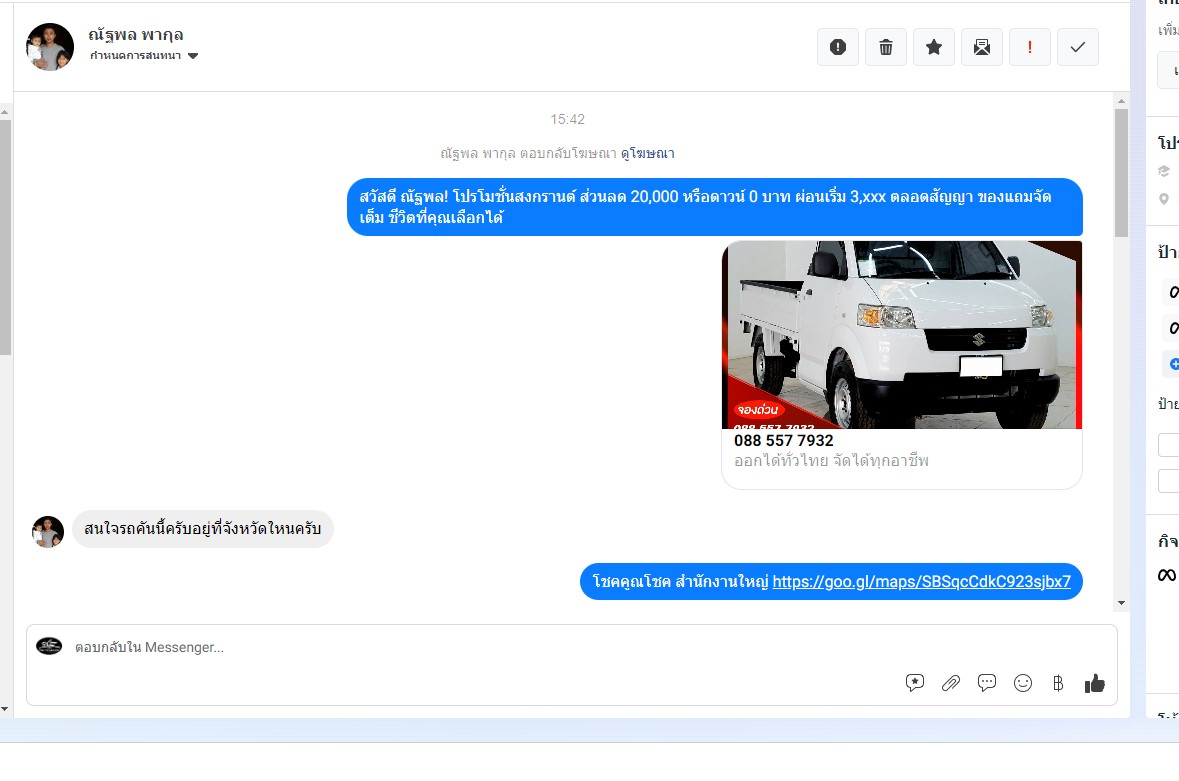The image size is (1179, 781).
Task: Open the quick reply chat bubble icon
Action: (987, 683)
